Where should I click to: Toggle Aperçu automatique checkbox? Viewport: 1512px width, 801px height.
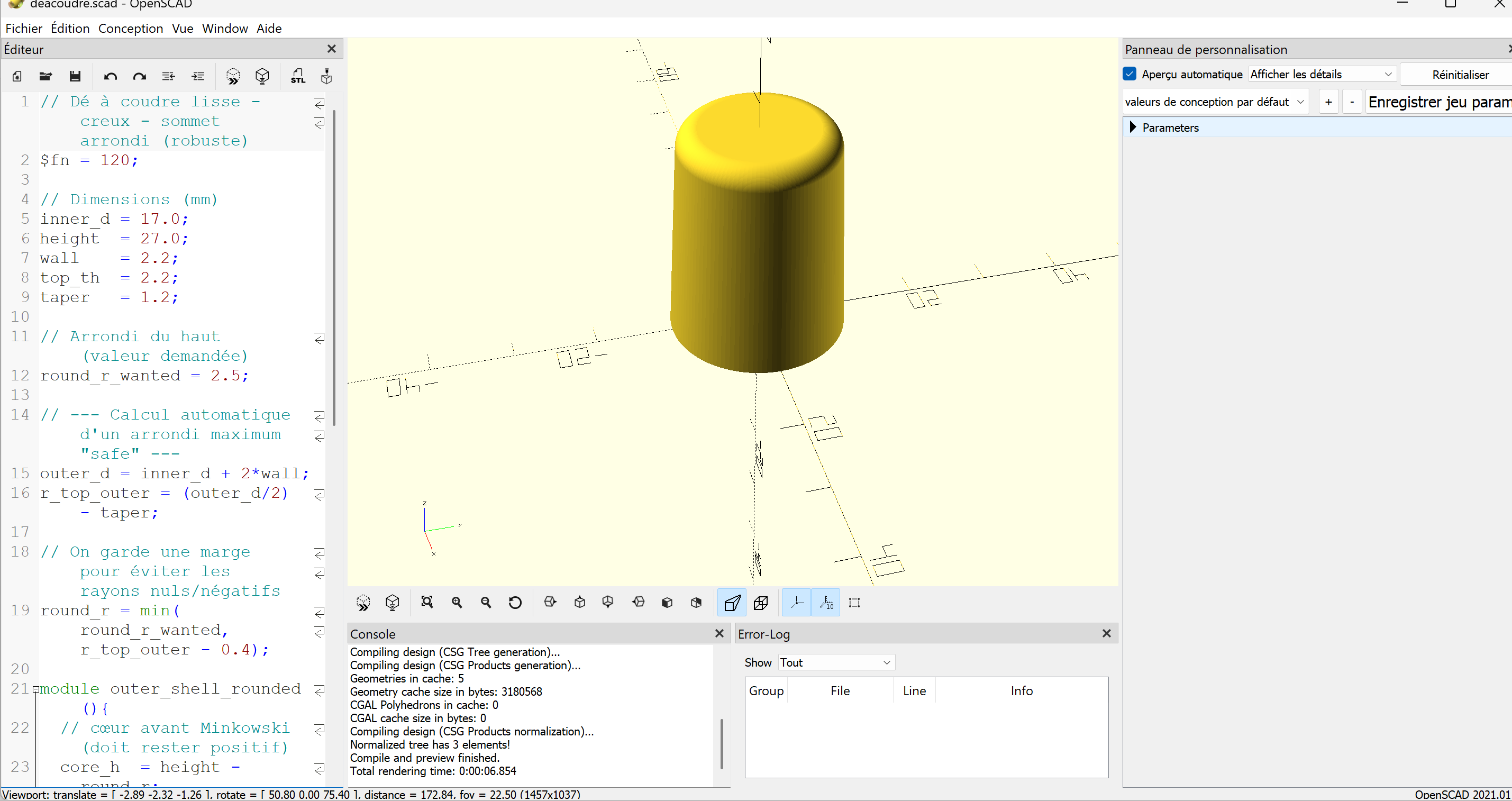[x=1130, y=74]
